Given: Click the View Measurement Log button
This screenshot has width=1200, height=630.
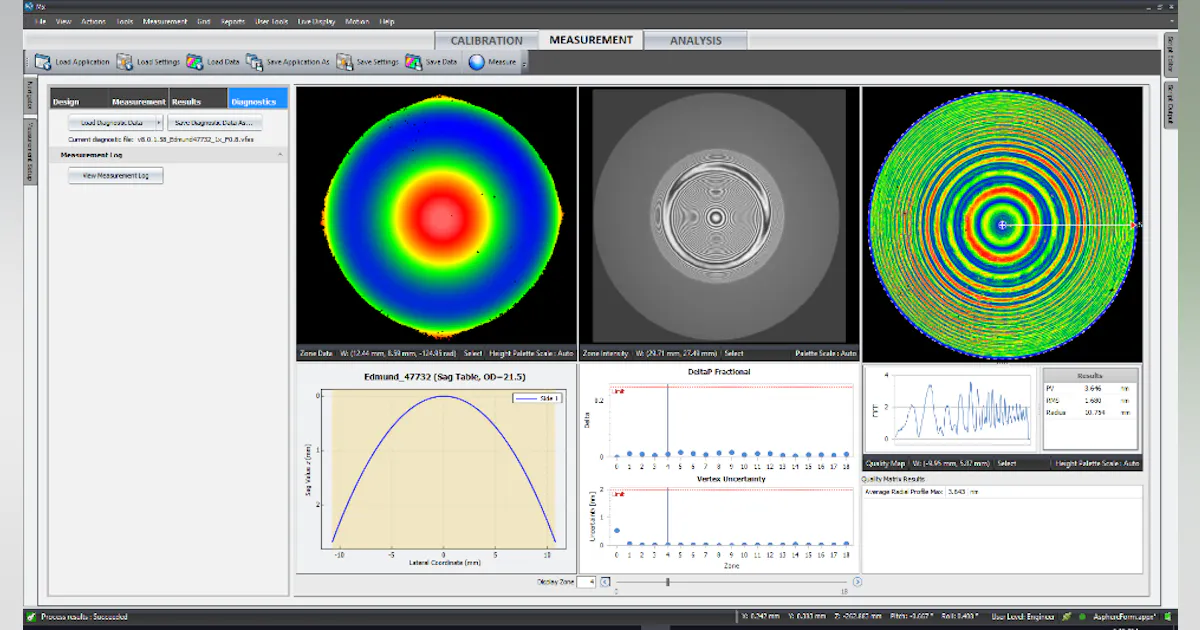Looking at the screenshot, I should click(115, 175).
